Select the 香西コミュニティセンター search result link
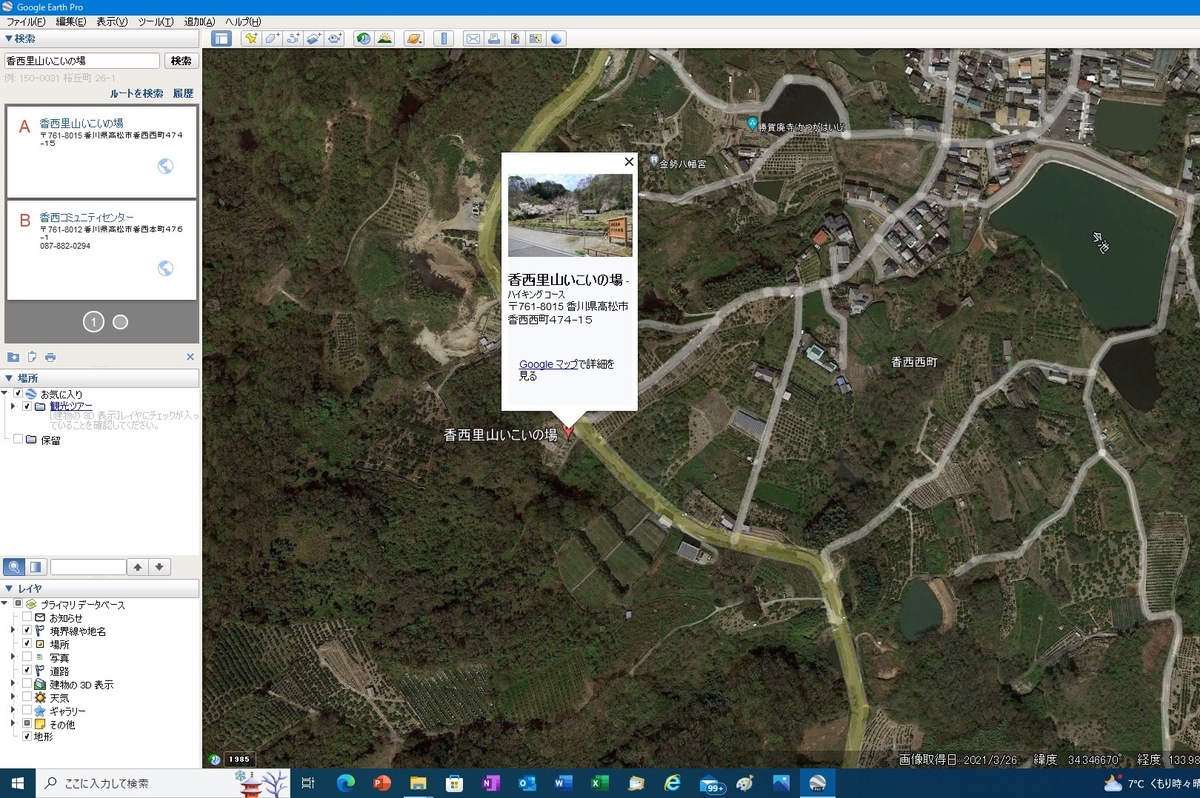The height and width of the screenshot is (798, 1200). pyautogui.click(x=87, y=217)
